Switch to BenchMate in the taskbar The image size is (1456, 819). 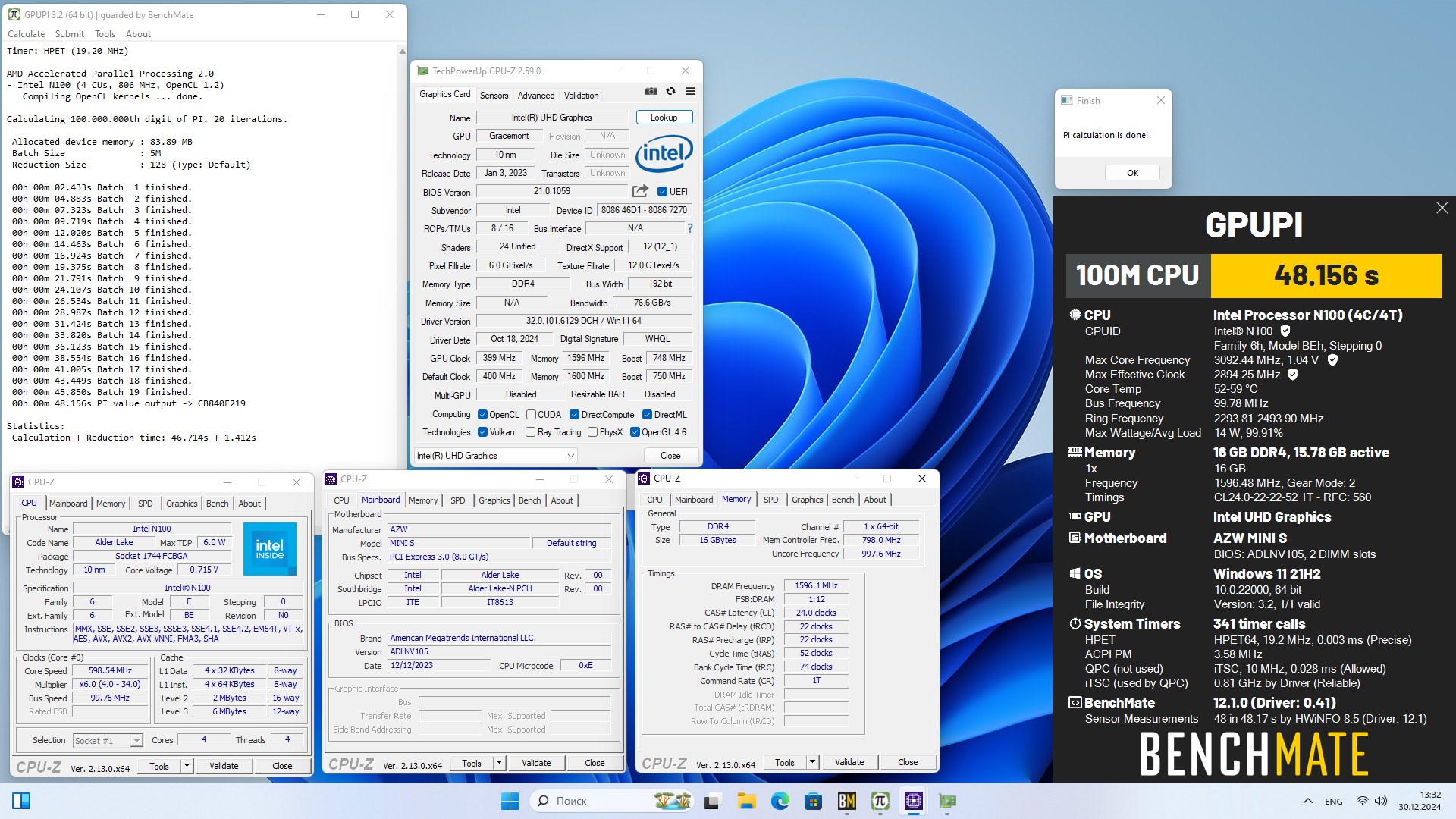coord(846,801)
